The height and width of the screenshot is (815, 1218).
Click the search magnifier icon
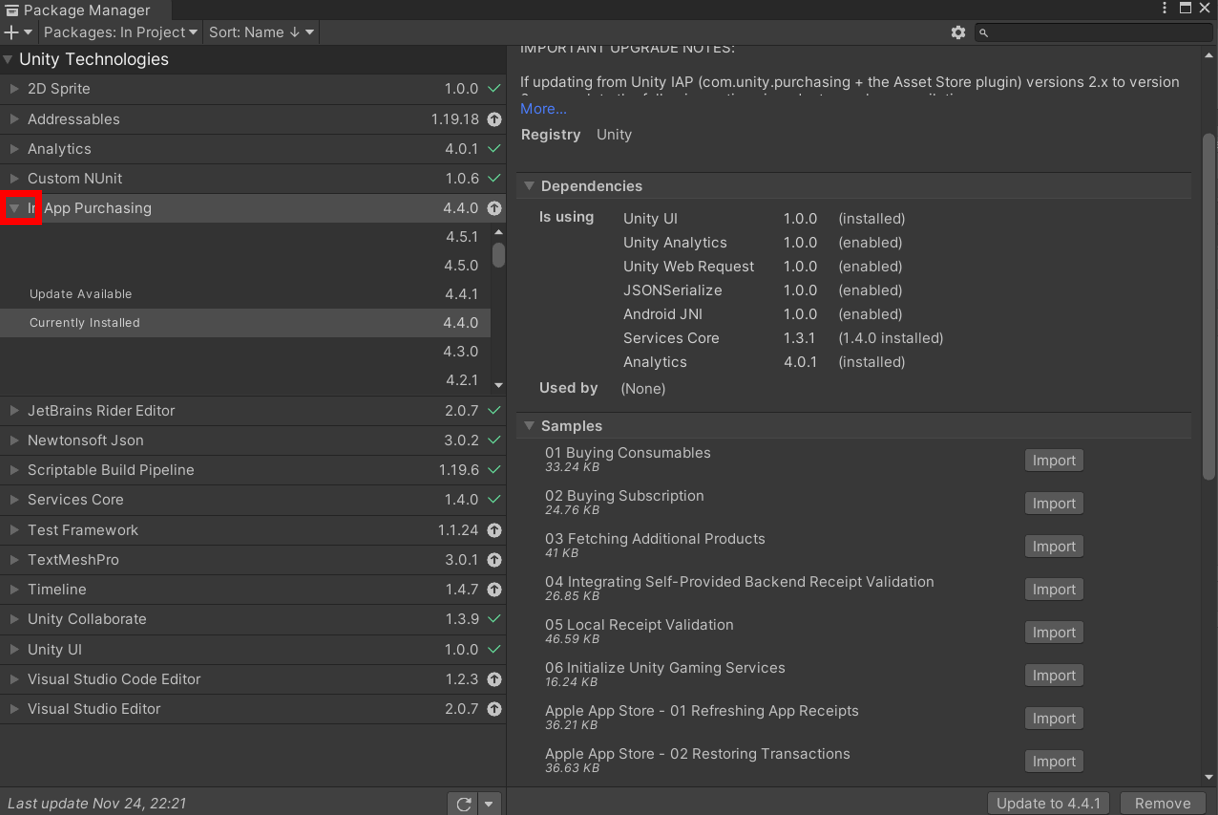tap(983, 33)
